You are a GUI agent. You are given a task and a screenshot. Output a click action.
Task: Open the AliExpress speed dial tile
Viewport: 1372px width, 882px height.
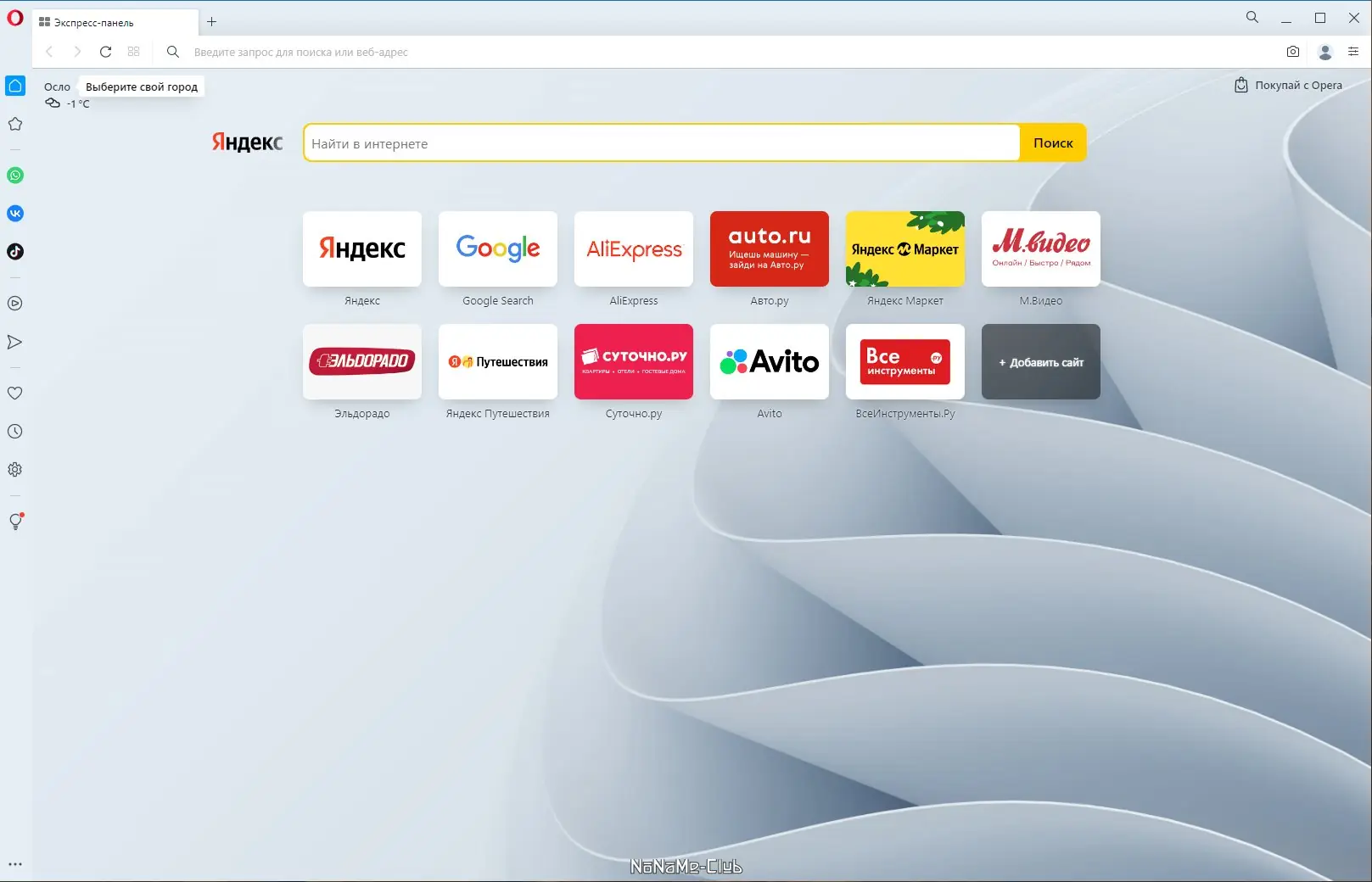click(x=634, y=248)
